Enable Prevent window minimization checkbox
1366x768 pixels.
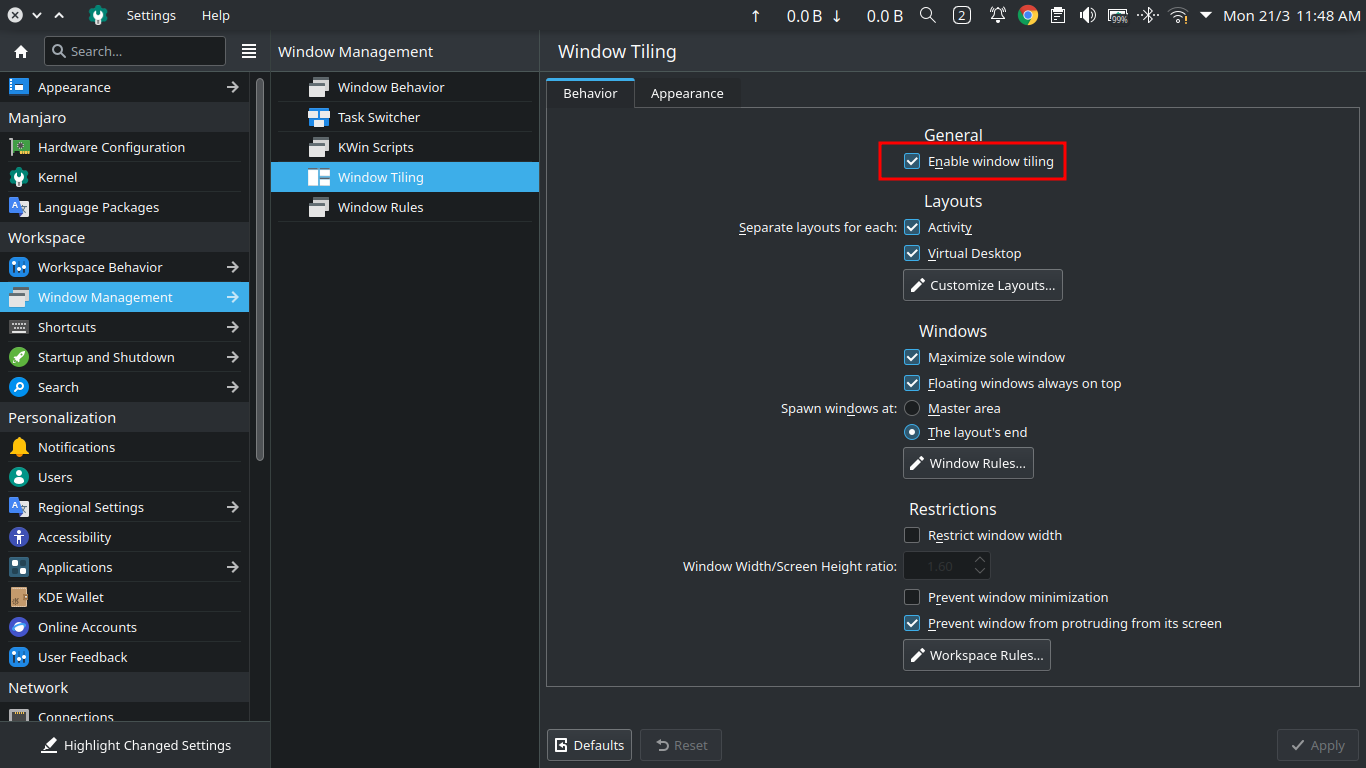(x=912, y=597)
